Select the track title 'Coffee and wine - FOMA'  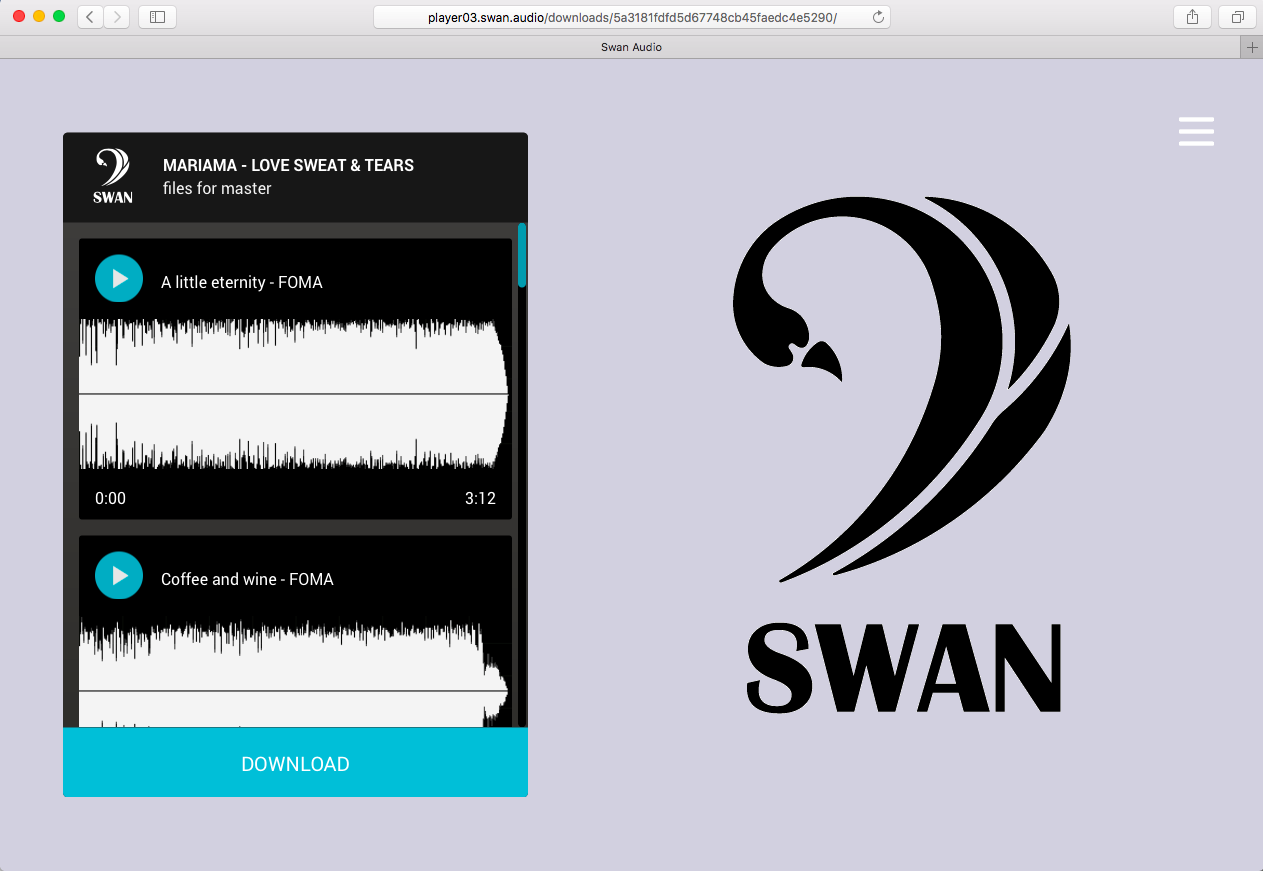point(247,578)
